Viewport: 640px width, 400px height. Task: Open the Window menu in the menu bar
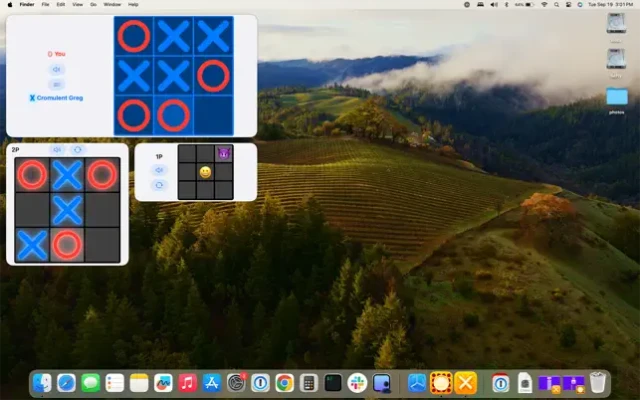pos(112,5)
